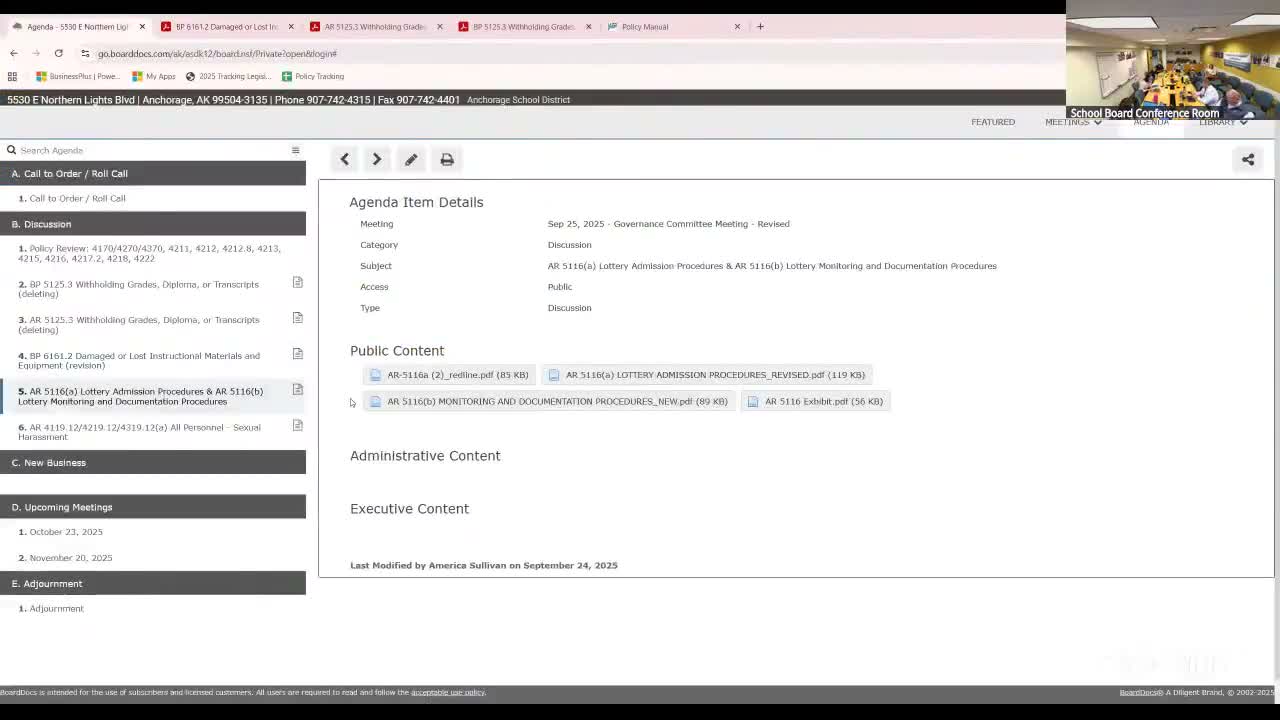Click the pencil edit icon in the toolbar
Viewport: 1280px width, 720px height.
(411, 159)
